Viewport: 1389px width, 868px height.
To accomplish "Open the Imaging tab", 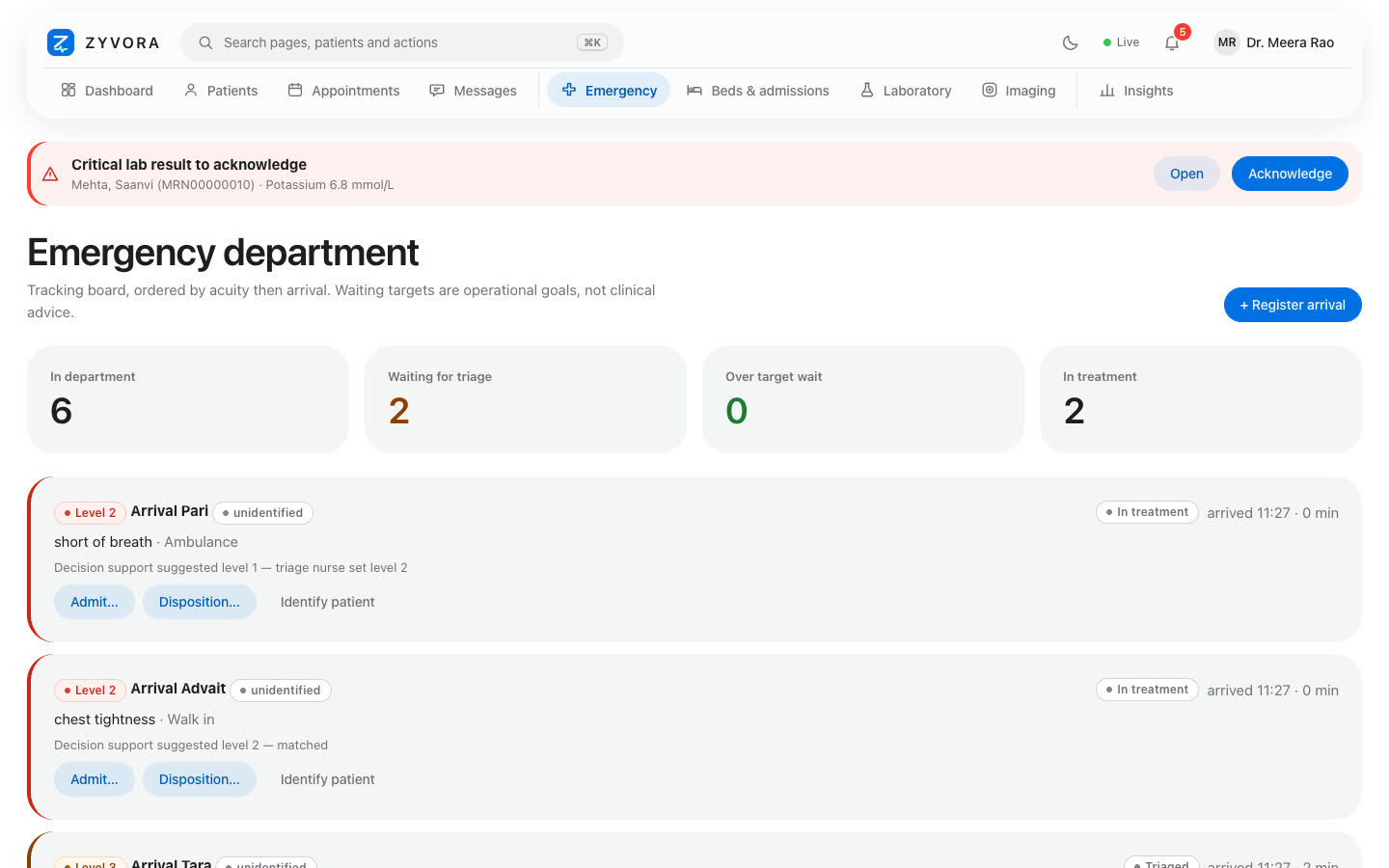I will (x=1019, y=90).
